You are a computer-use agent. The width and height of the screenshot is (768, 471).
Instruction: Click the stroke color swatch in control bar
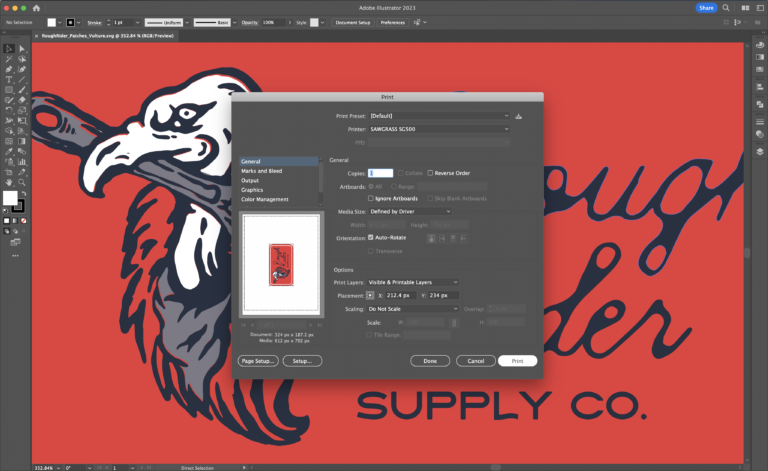[x=71, y=23]
